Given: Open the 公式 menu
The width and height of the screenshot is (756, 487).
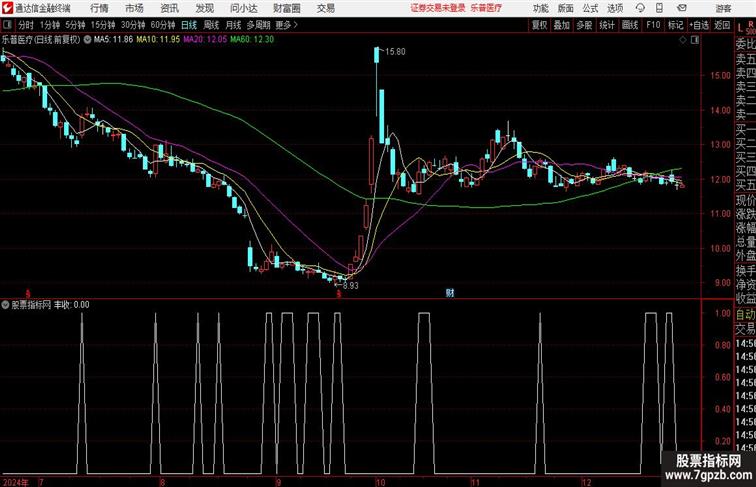Looking at the screenshot, I should click(x=590, y=8).
